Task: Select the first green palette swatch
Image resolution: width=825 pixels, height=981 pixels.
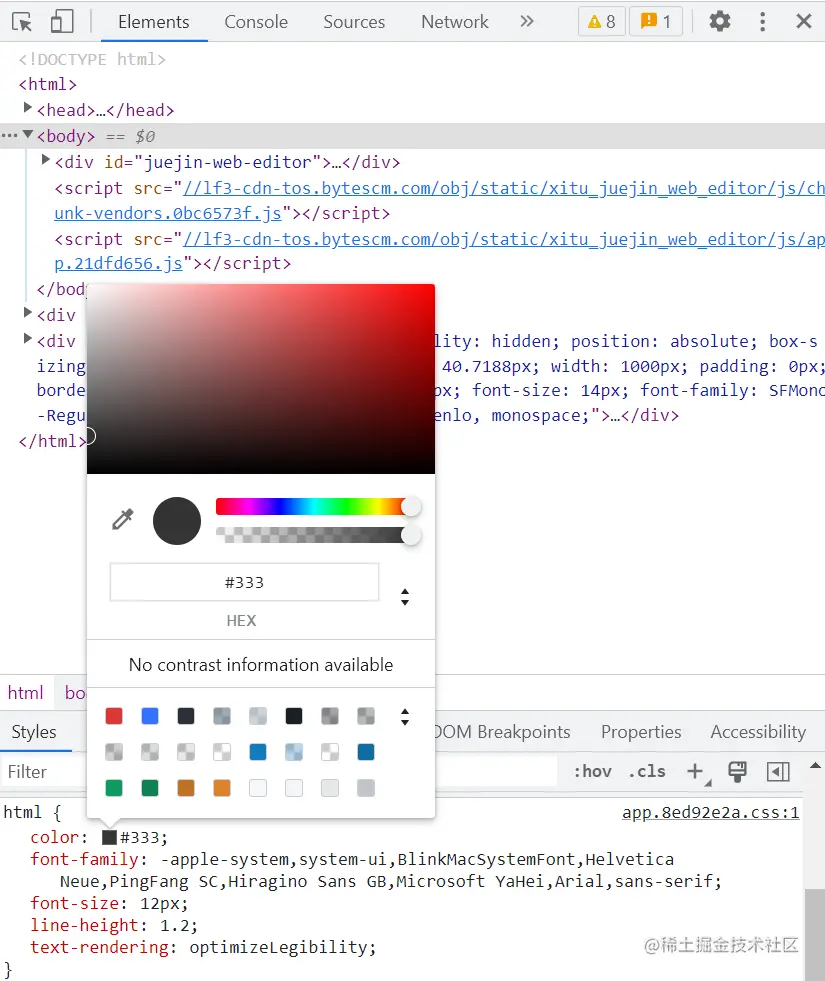Action: (114, 788)
